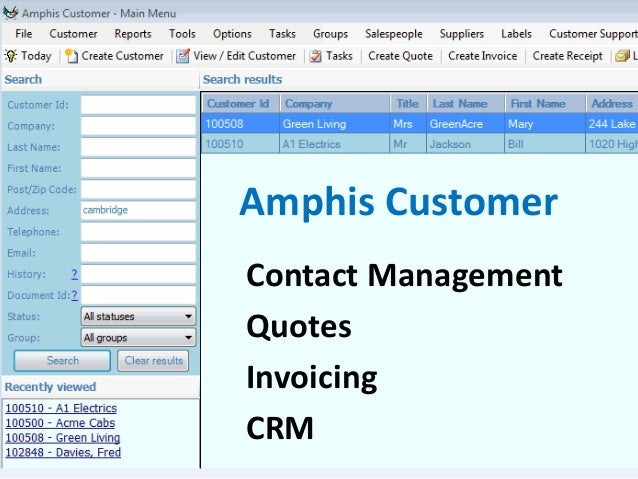Click the Today lightbulb icon
Screen dimensions: 638x479
11,56
